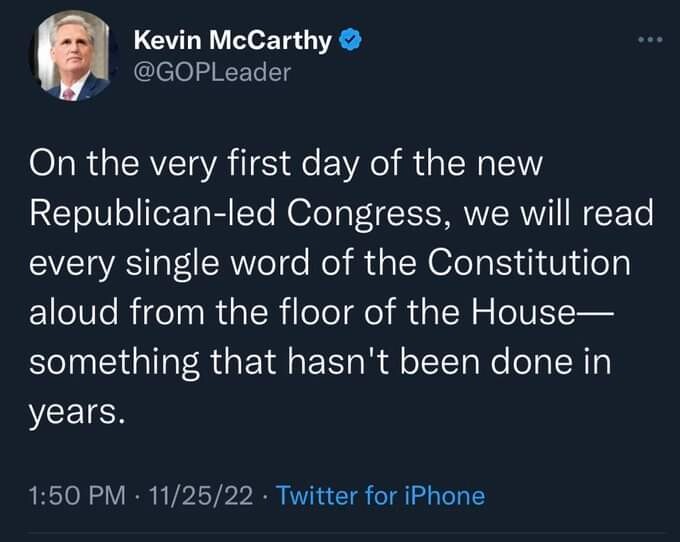Click the word aloud in tweet text
The width and height of the screenshot is (680, 542).
74,312
